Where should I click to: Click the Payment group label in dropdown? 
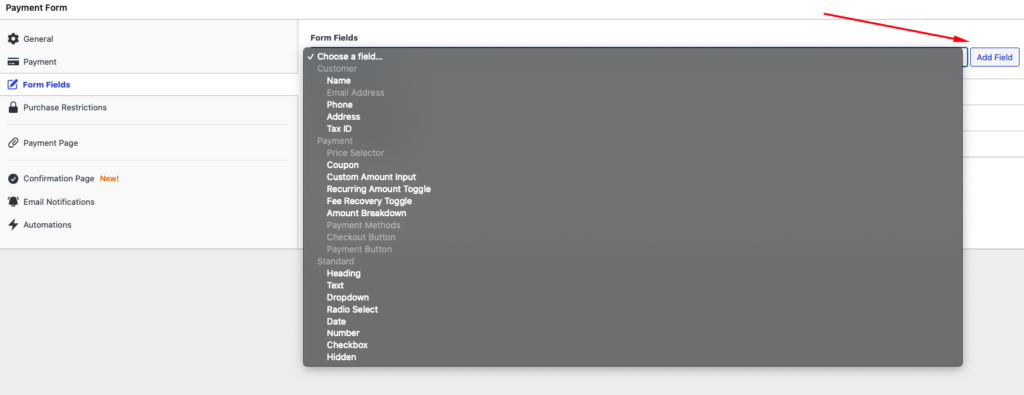pos(335,141)
